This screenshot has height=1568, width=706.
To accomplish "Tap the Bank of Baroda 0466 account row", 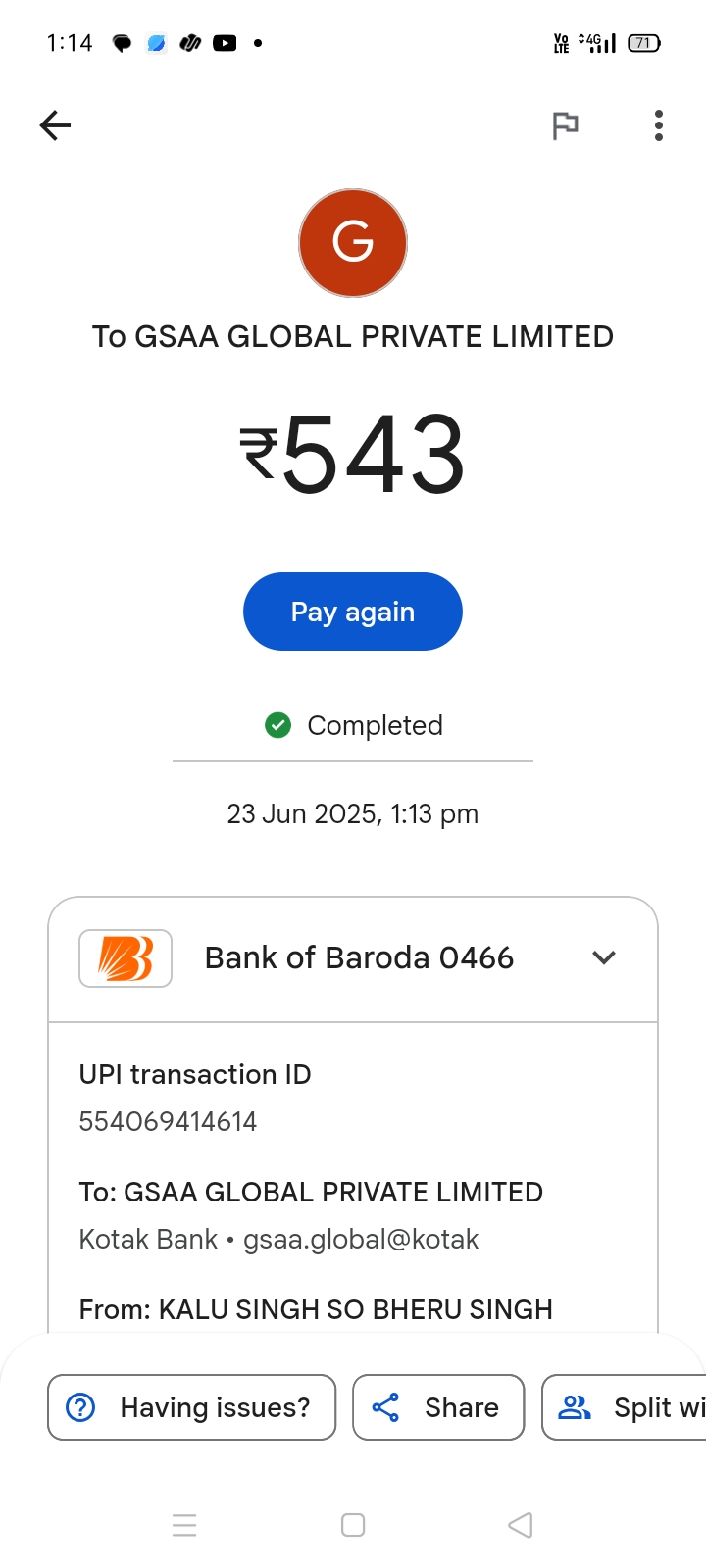I will [359, 957].
